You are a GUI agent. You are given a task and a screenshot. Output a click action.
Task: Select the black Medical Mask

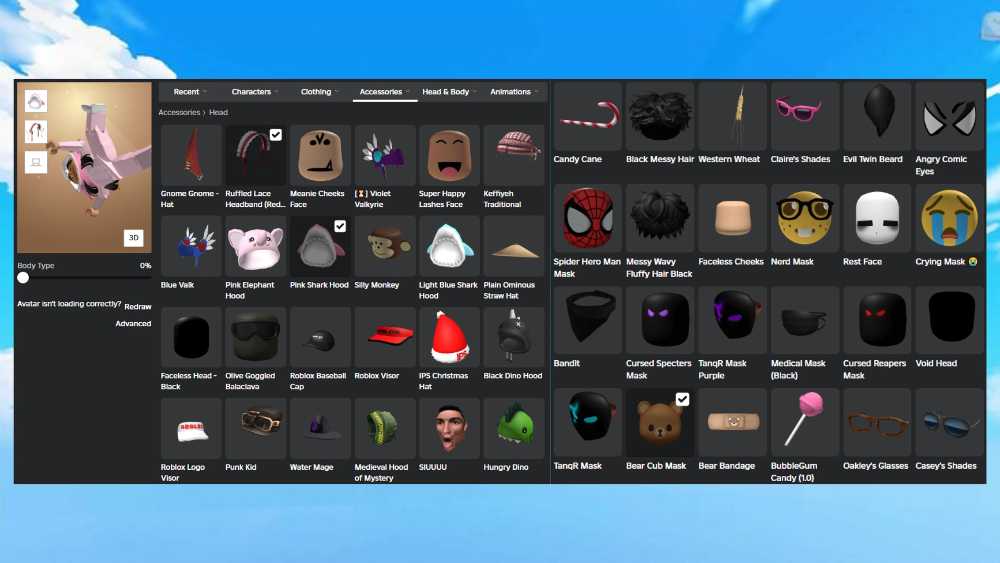click(804, 320)
